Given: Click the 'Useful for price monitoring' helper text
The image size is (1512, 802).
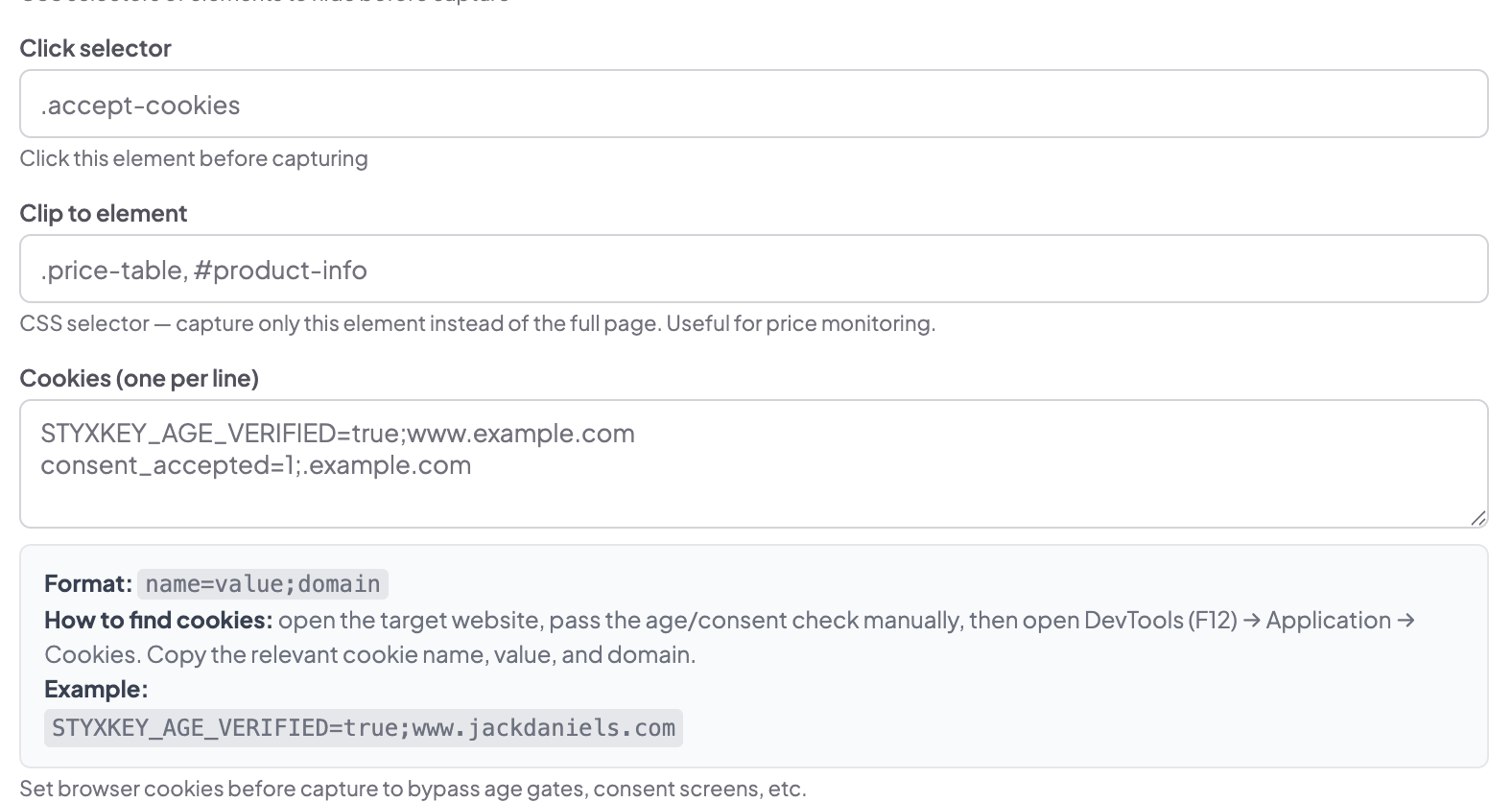Looking at the screenshot, I should click(800, 323).
